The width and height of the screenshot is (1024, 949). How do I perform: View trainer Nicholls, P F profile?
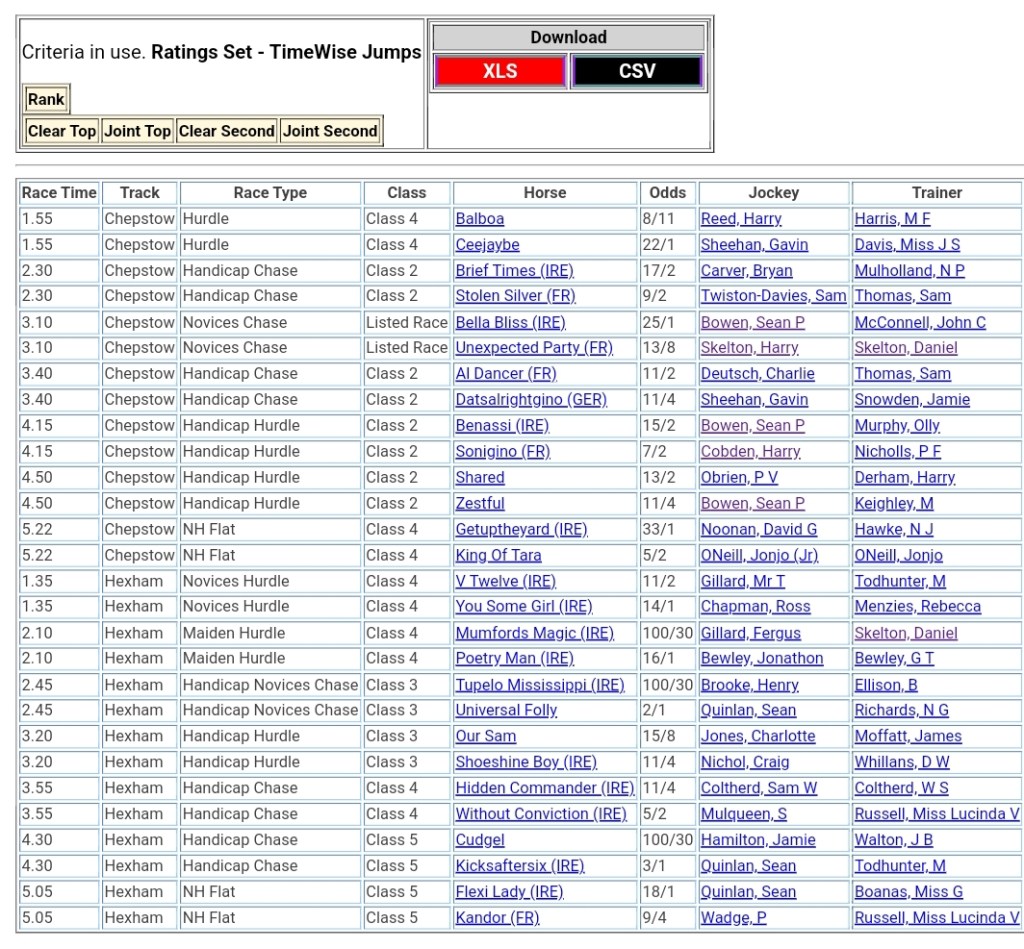pos(897,452)
